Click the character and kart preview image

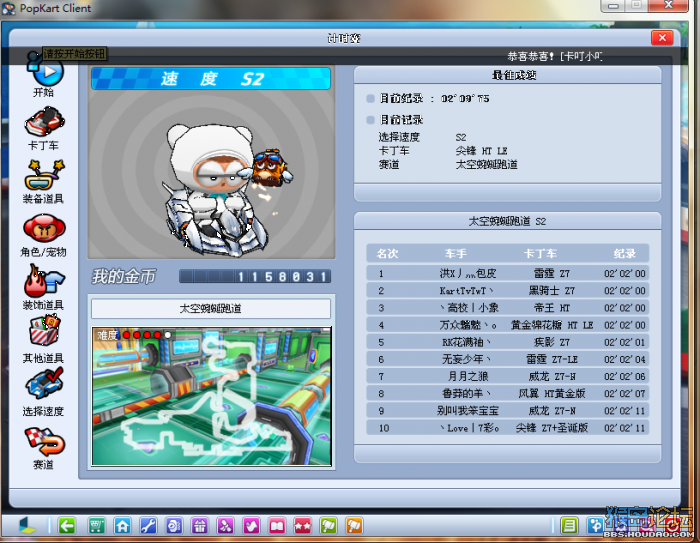coord(211,175)
